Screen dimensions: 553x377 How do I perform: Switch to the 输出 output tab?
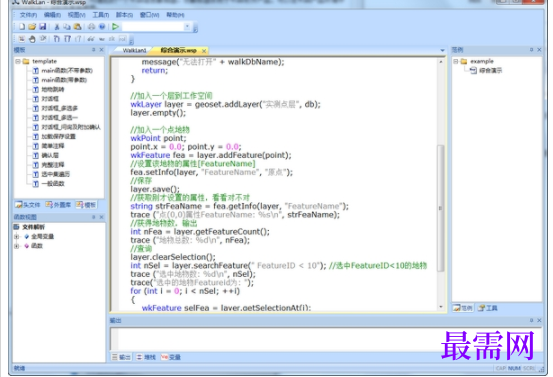121,357
